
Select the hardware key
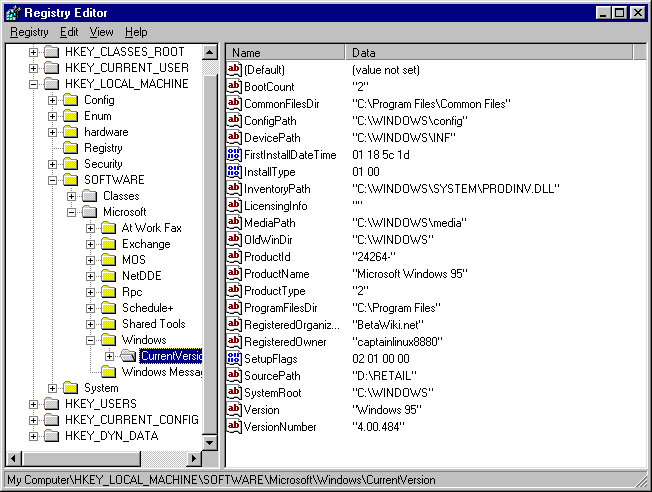pyautogui.click(x=106, y=132)
